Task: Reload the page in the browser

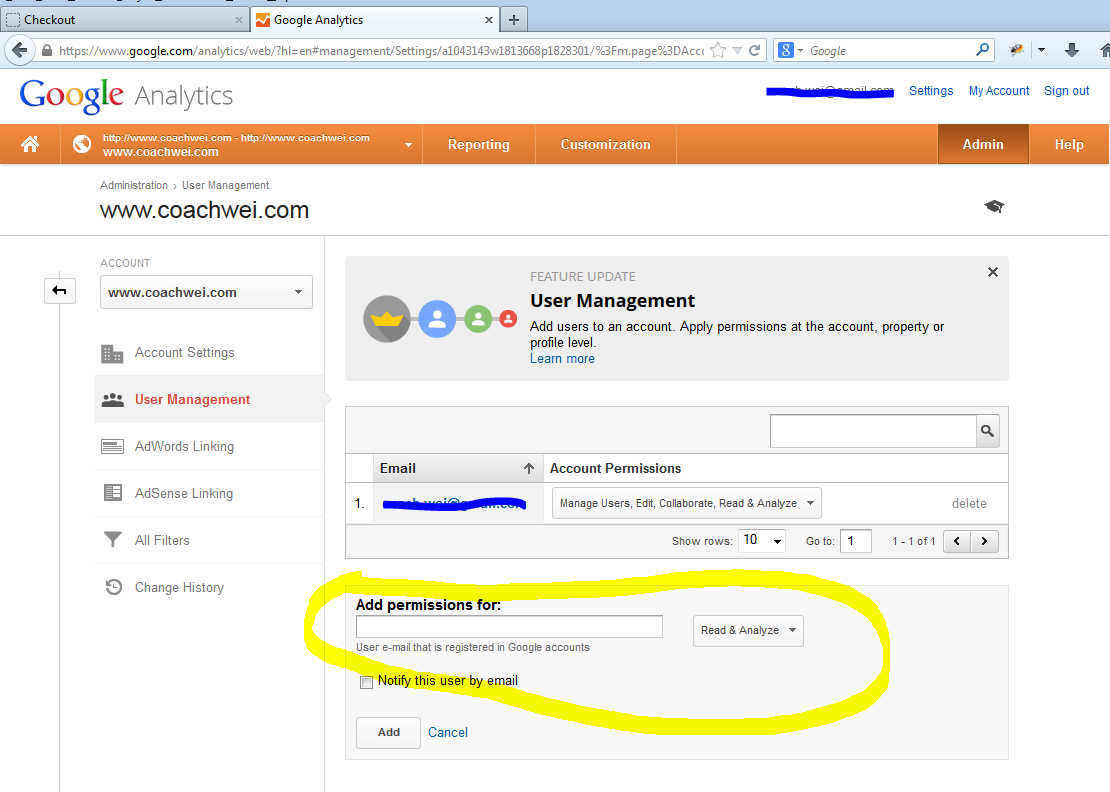Action: click(756, 50)
